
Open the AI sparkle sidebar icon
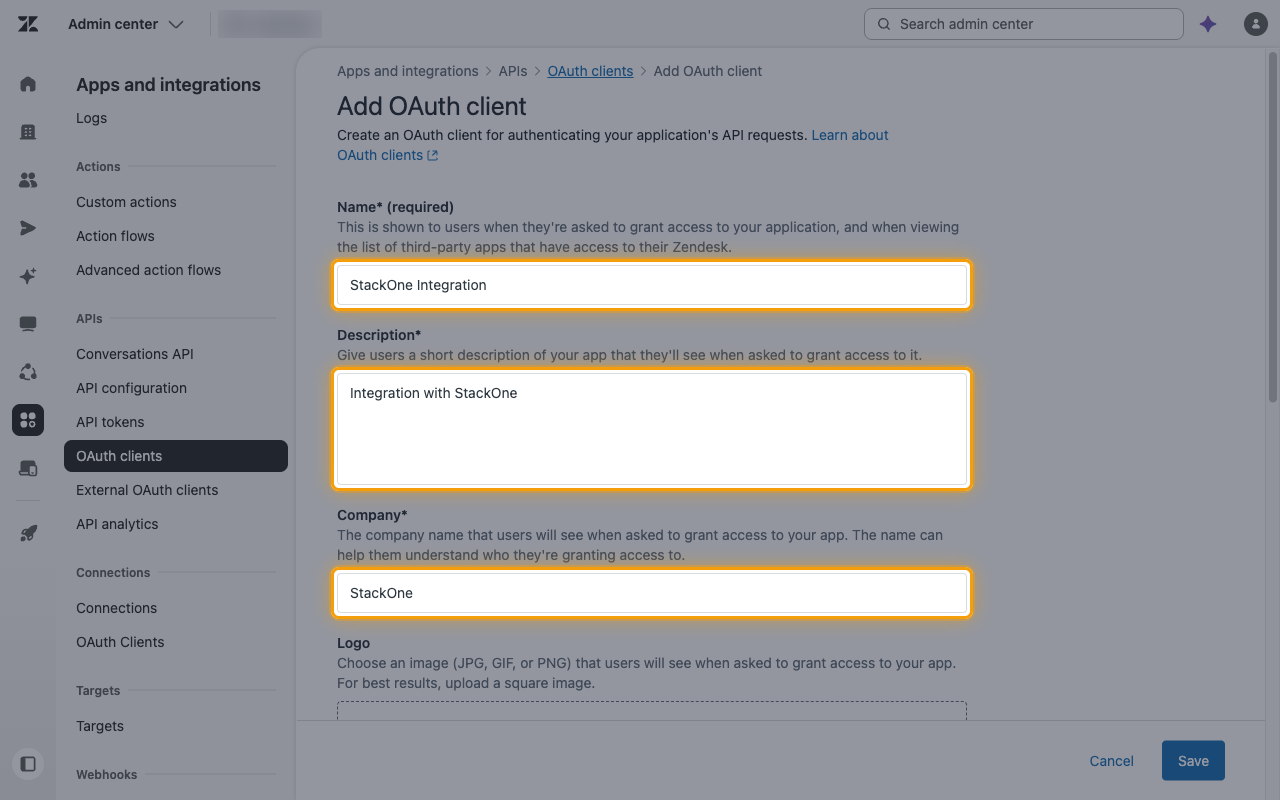click(x=28, y=276)
